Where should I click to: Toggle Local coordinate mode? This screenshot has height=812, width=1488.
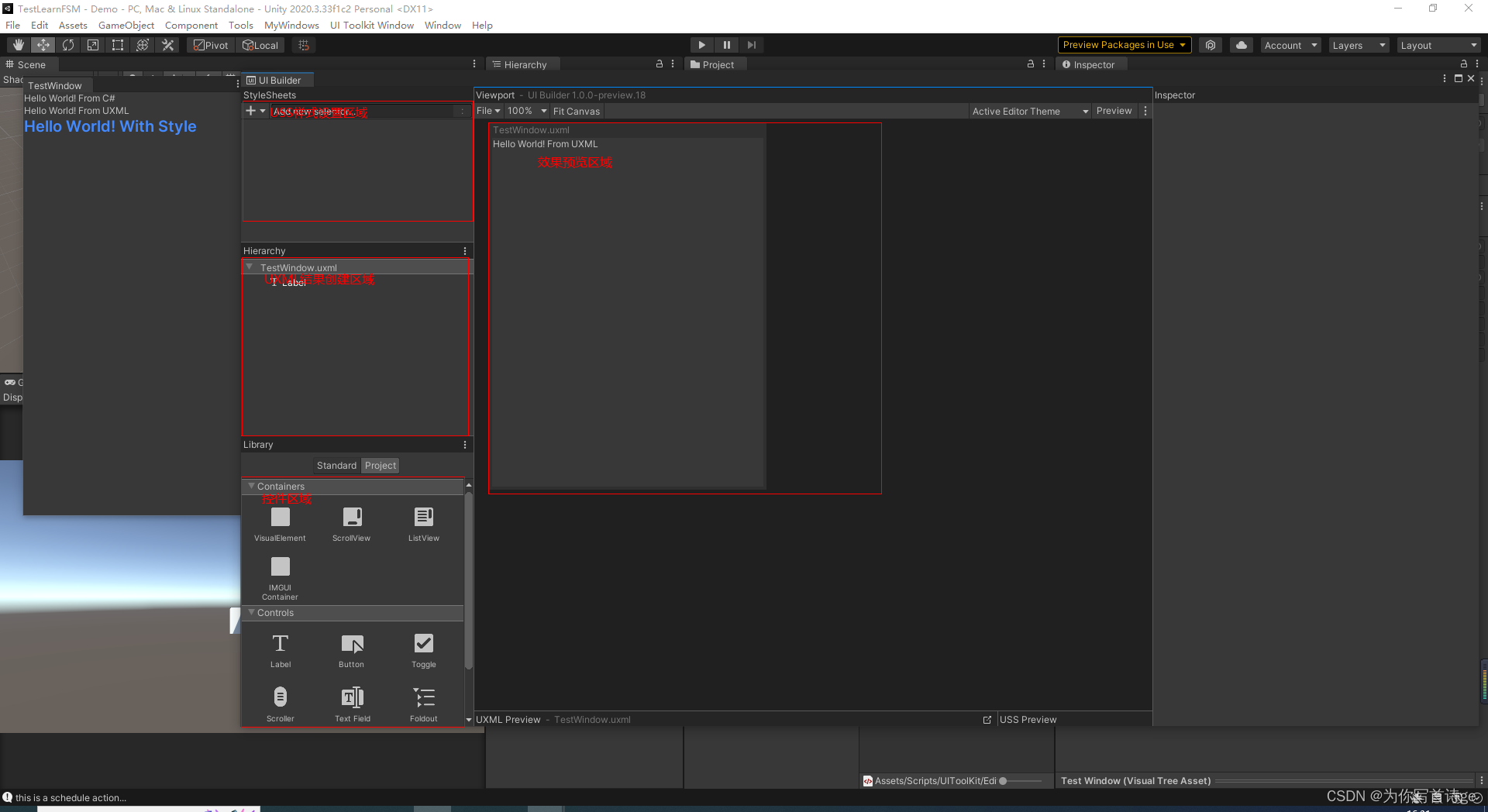coord(261,44)
